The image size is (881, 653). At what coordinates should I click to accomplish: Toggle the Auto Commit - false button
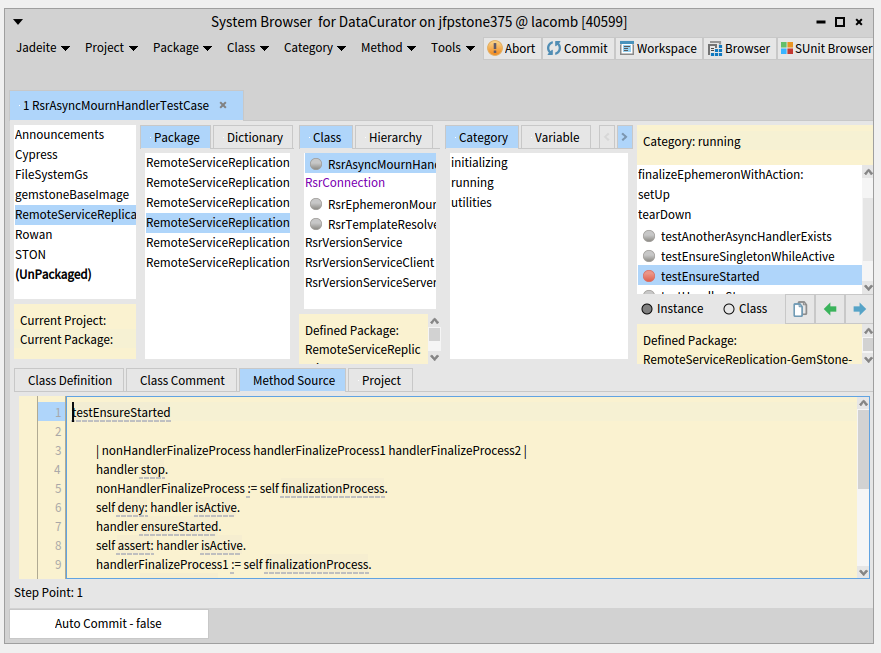pos(108,623)
